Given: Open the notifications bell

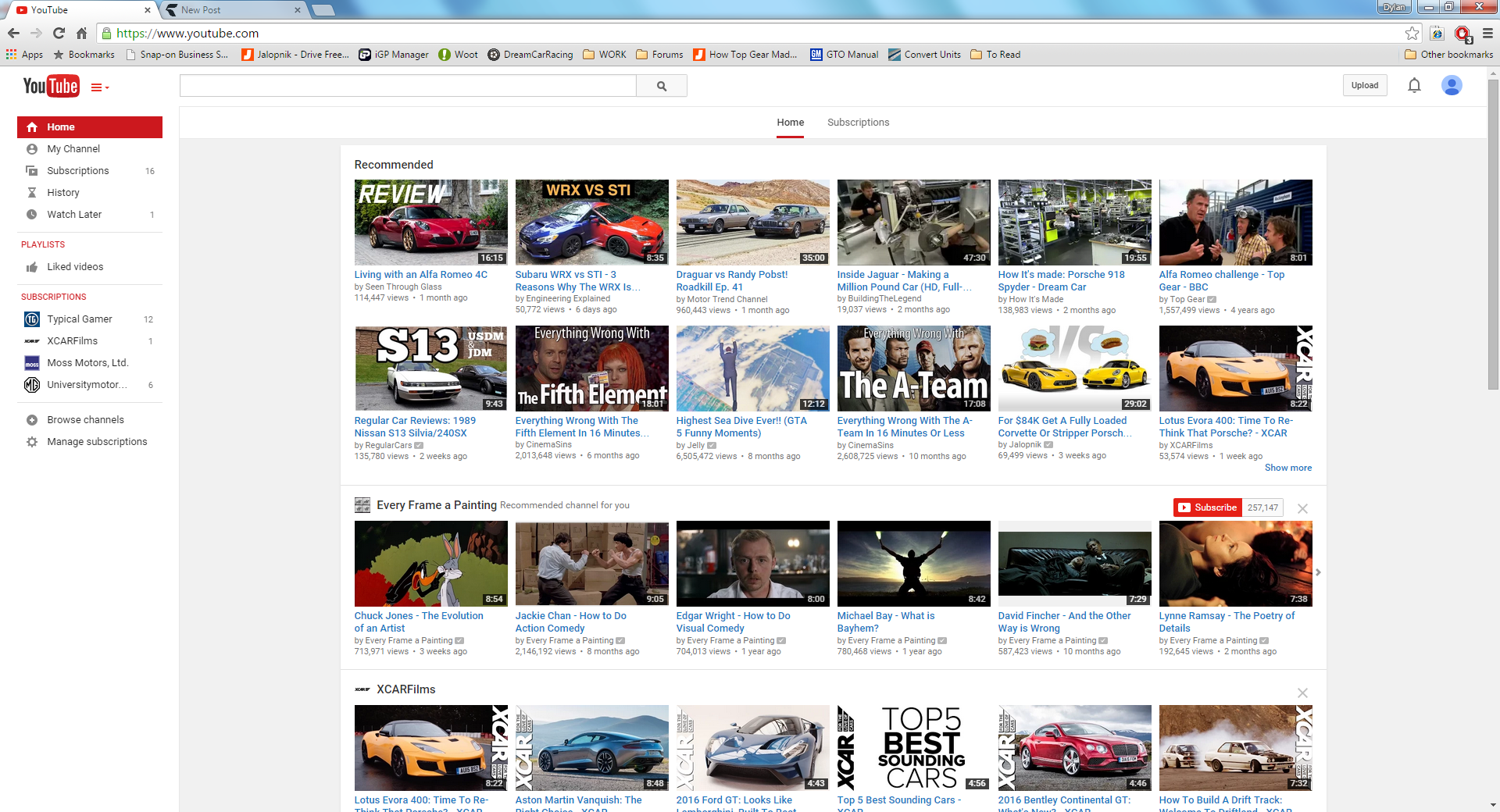Looking at the screenshot, I should click(x=1414, y=85).
